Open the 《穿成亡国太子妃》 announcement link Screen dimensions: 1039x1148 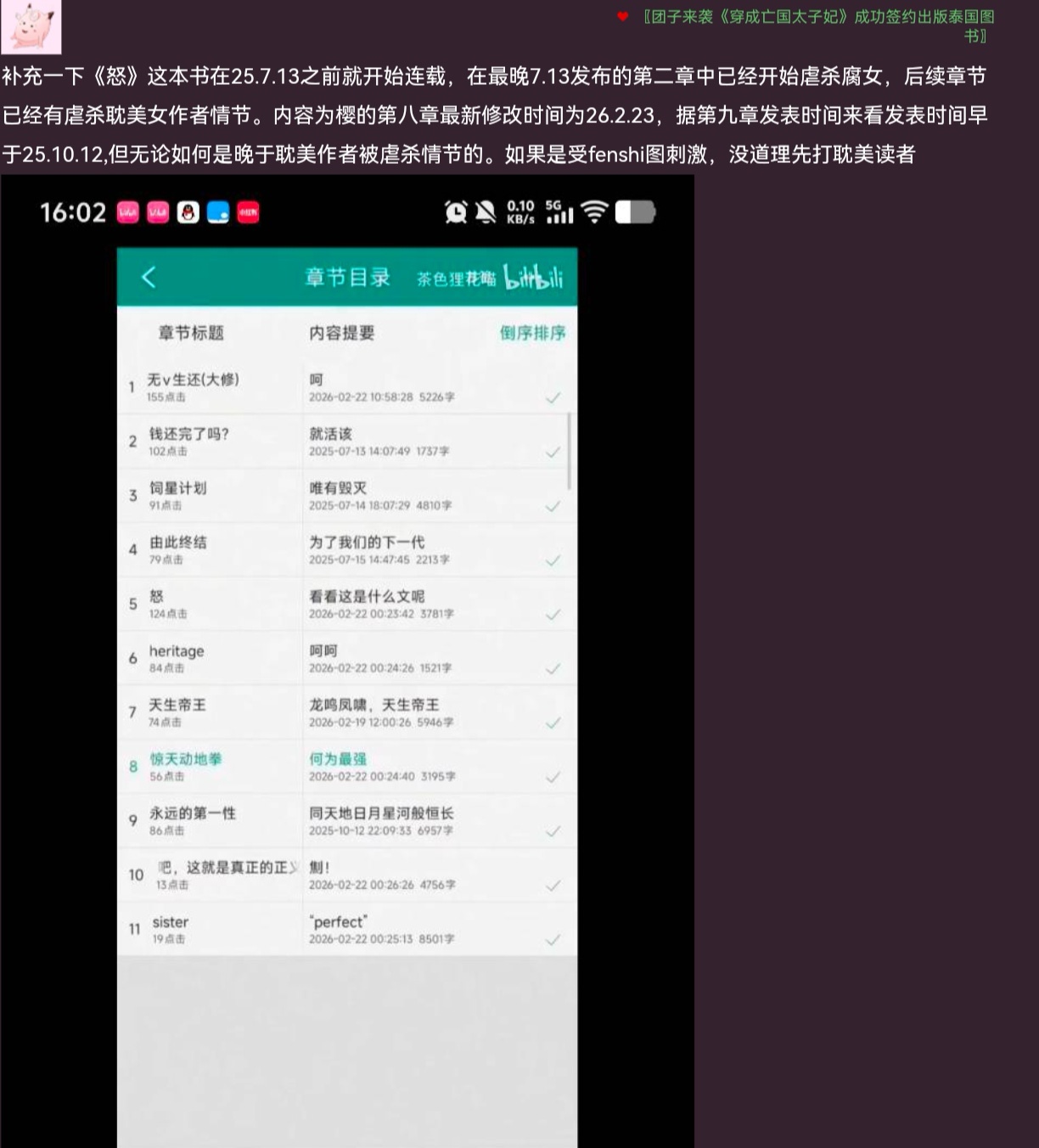pyautogui.click(x=805, y=18)
